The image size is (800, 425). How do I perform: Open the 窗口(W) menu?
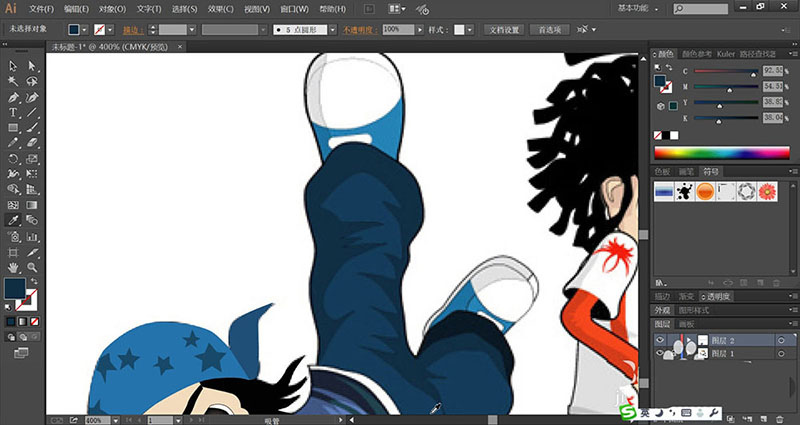(x=294, y=9)
